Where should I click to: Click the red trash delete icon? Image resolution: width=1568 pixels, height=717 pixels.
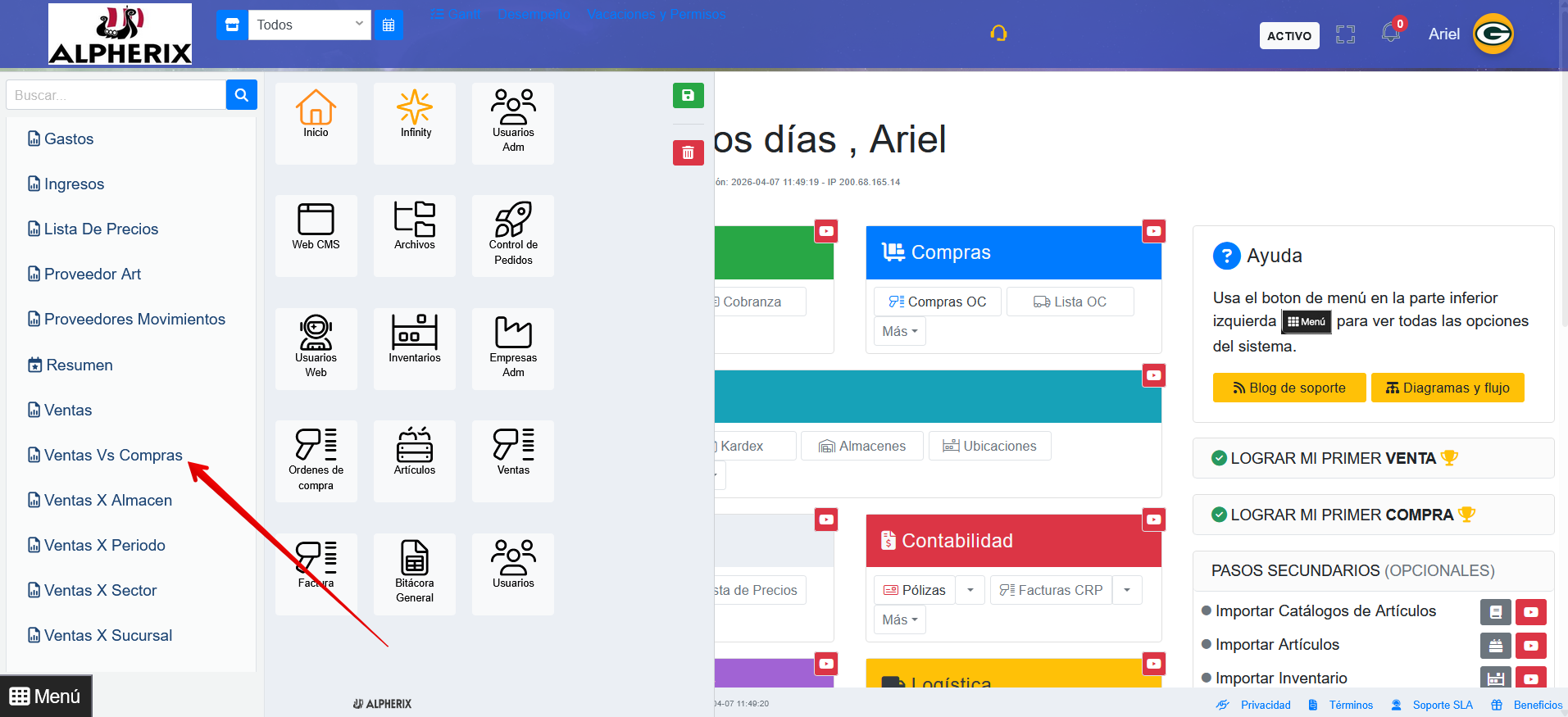point(688,153)
